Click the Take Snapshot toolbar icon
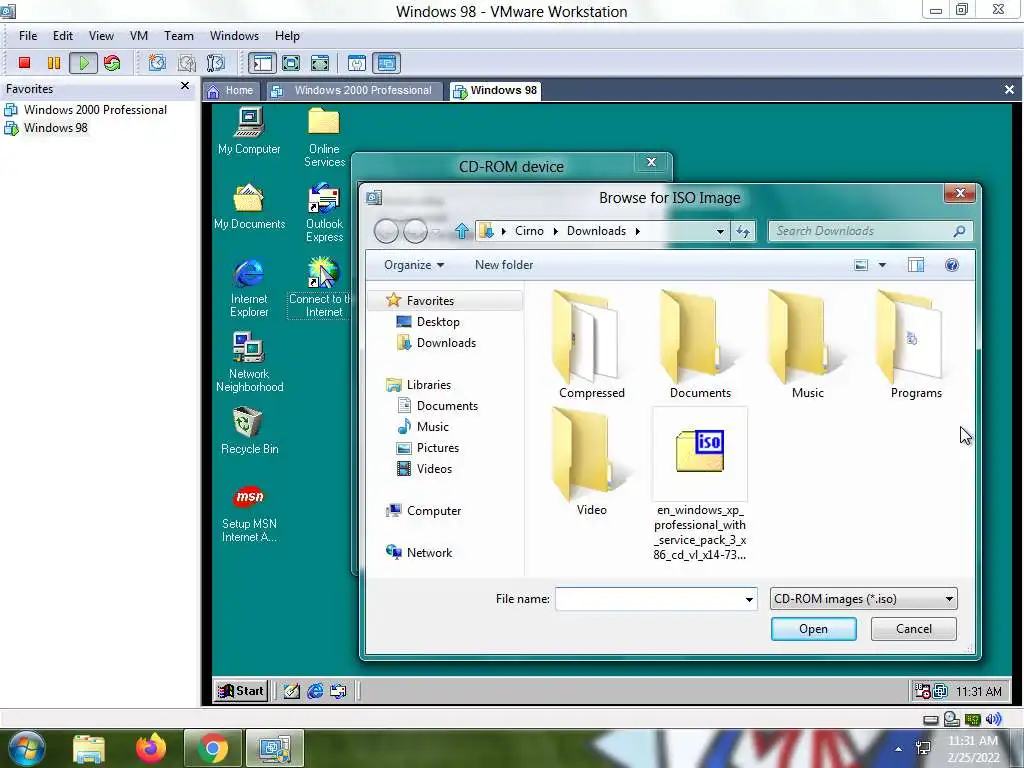This screenshot has width=1024, height=768. point(157,63)
